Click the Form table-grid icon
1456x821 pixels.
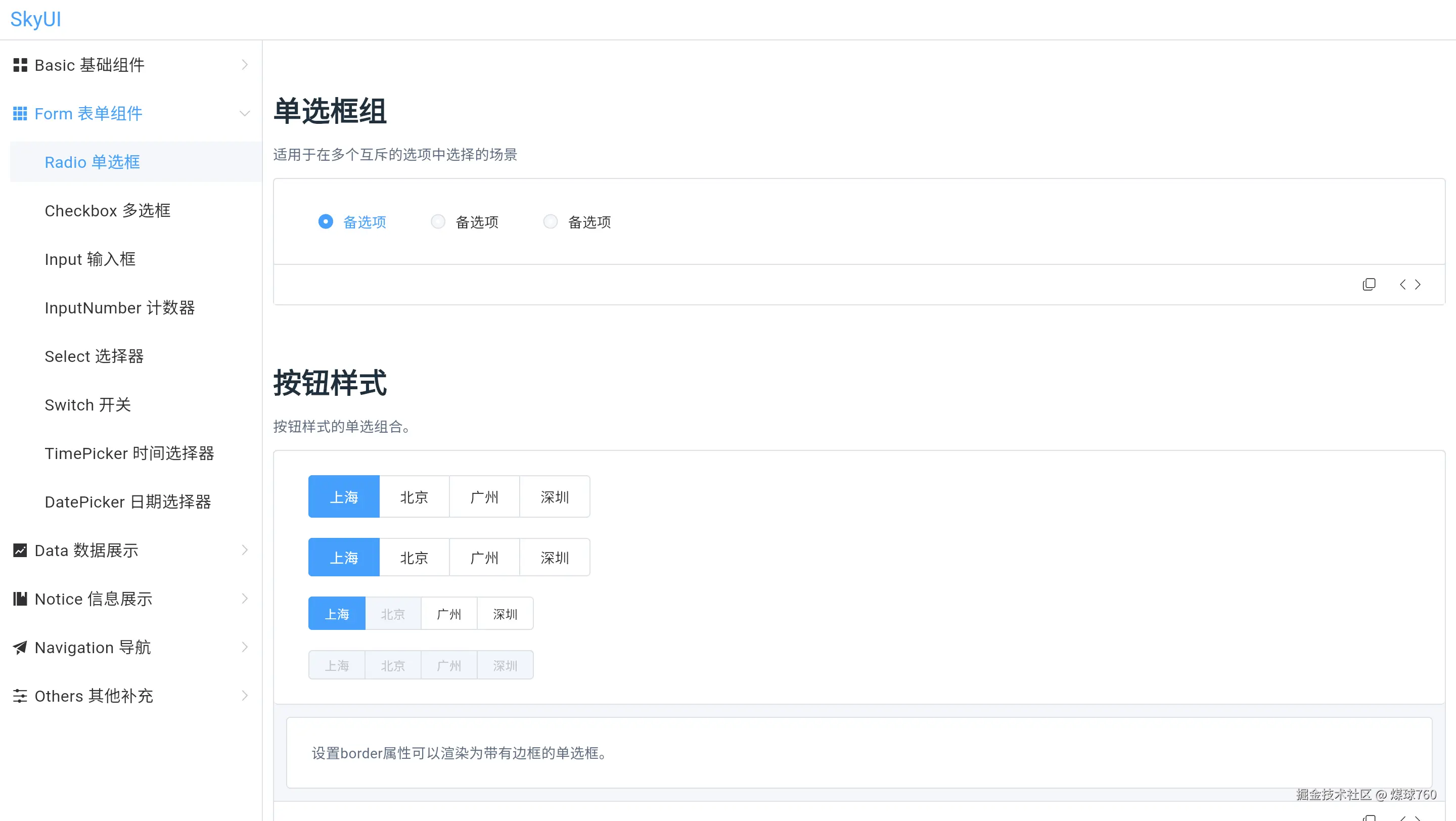pos(20,114)
